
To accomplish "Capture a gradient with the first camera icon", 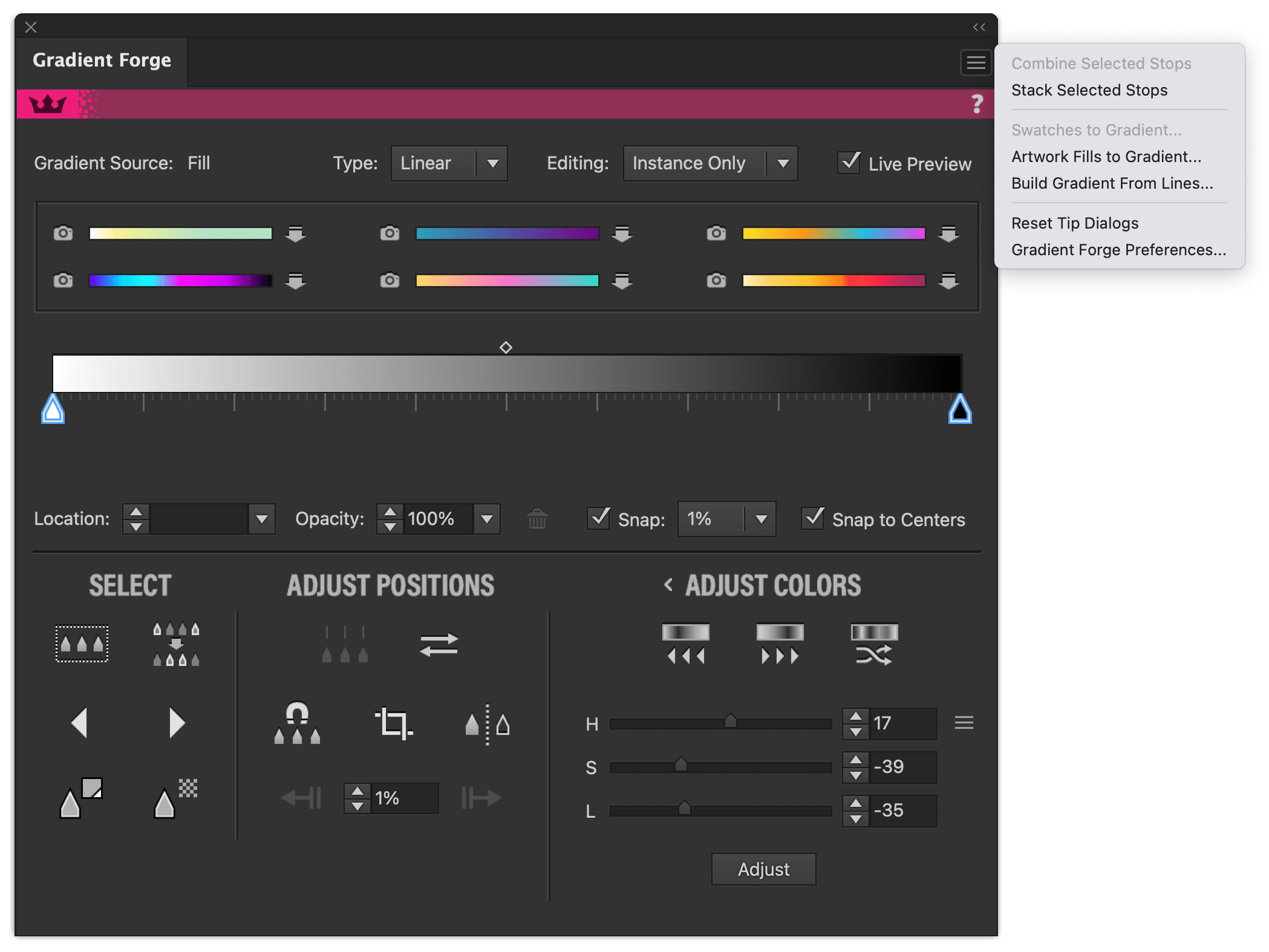I will tap(63, 233).
